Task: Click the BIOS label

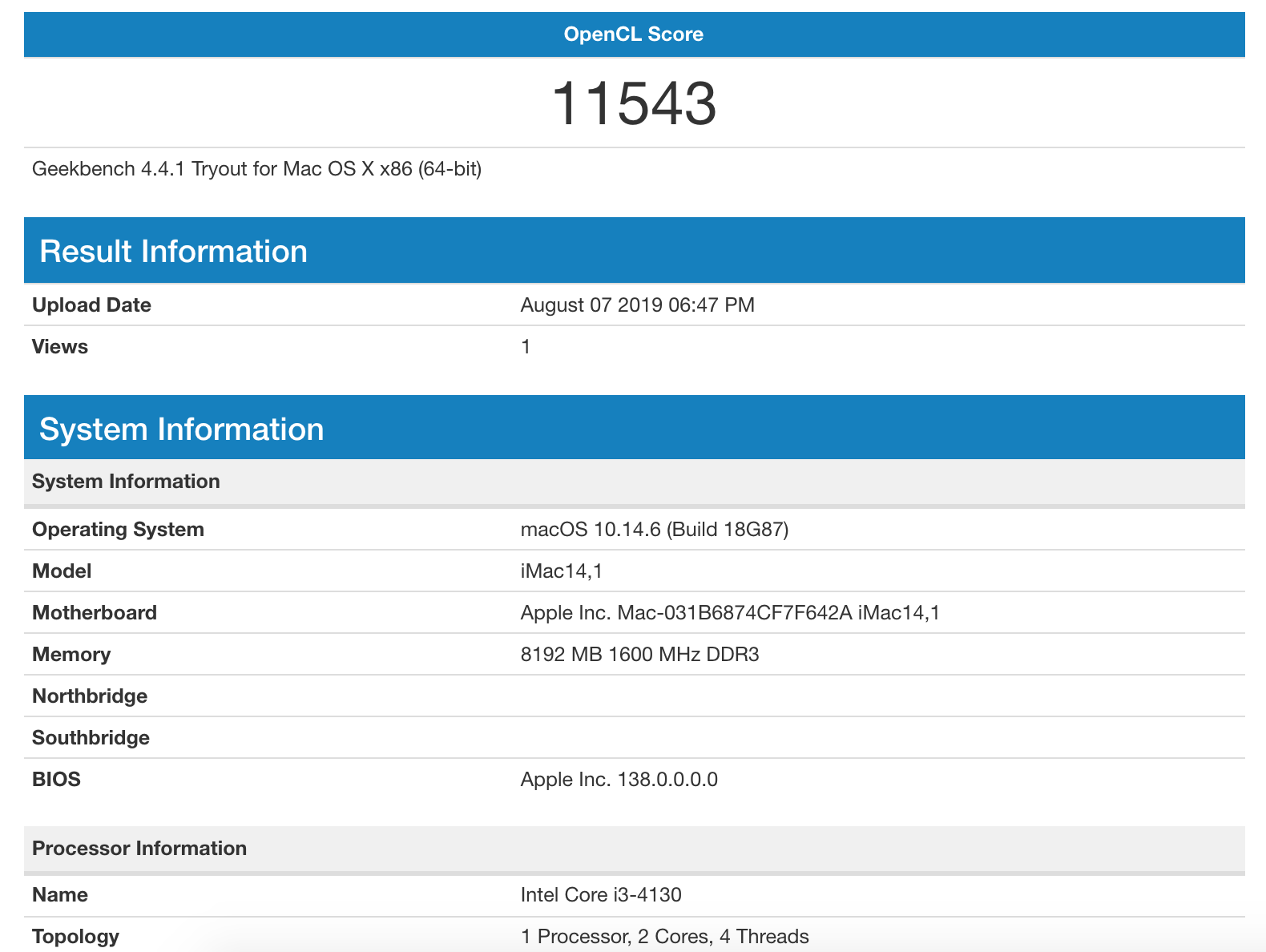Action: (x=56, y=780)
